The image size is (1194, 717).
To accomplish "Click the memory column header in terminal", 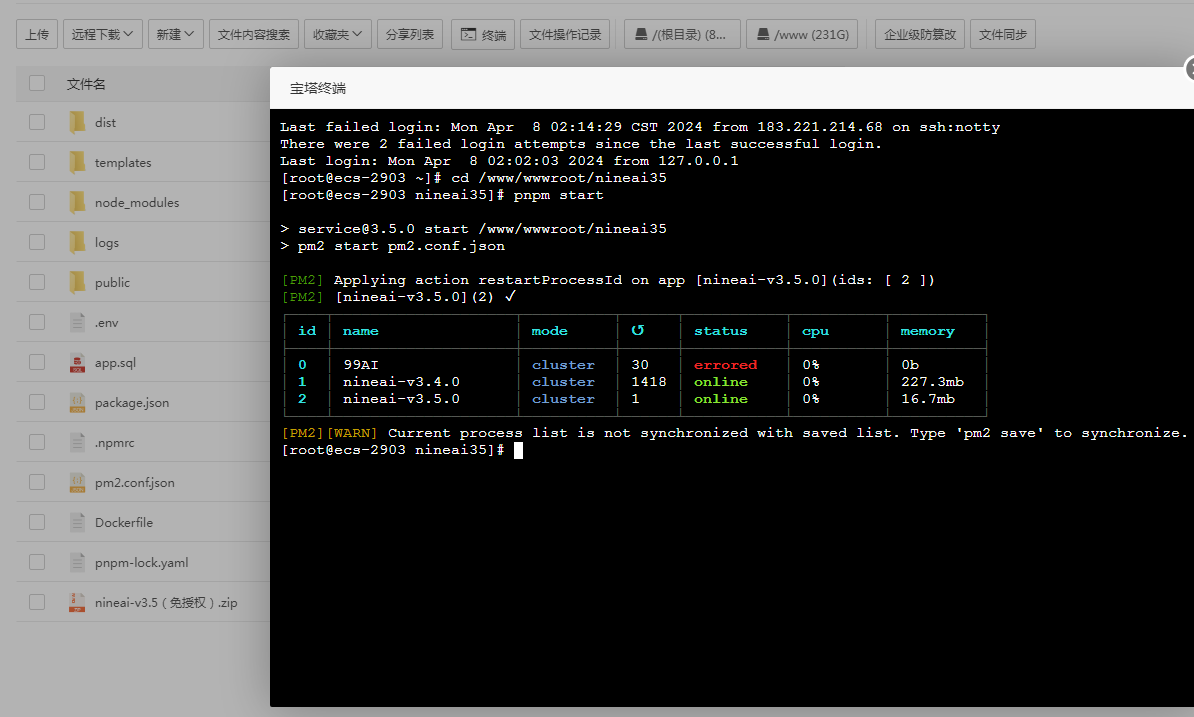I will tap(927, 331).
